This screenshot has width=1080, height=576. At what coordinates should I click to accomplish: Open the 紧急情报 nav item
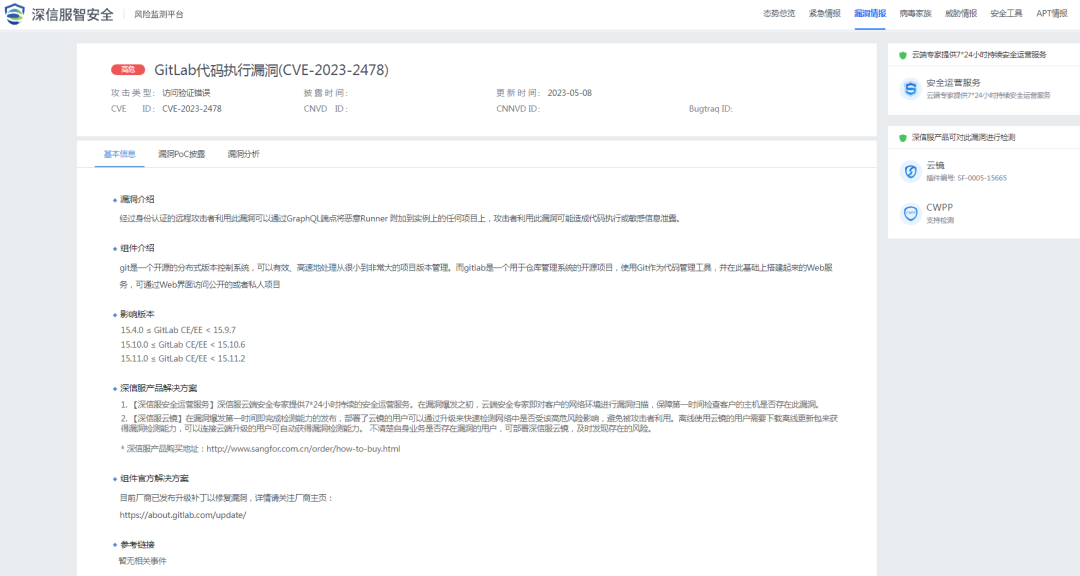tap(824, 14)
